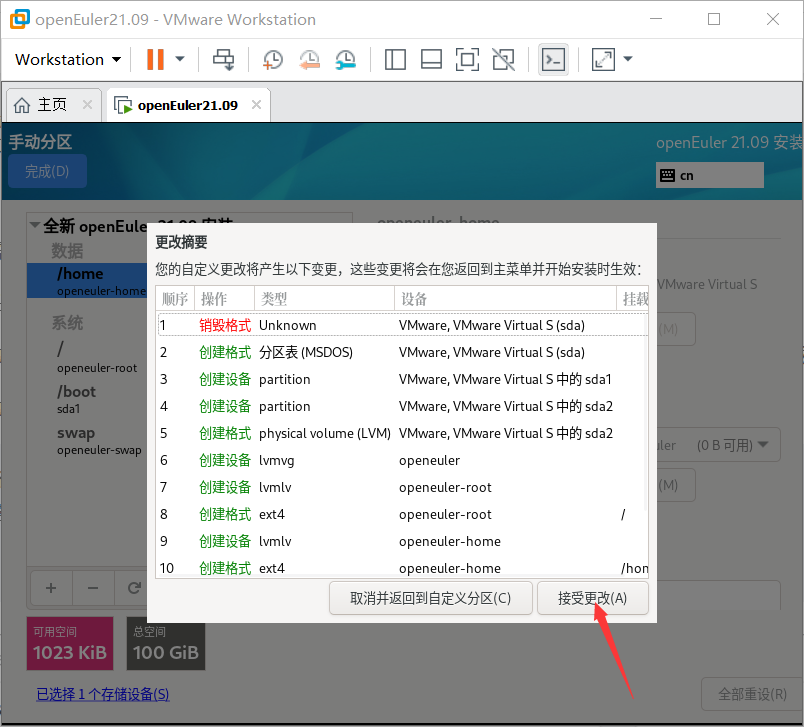
Task: Revert VM to previous snapshot
Action: 309,59
